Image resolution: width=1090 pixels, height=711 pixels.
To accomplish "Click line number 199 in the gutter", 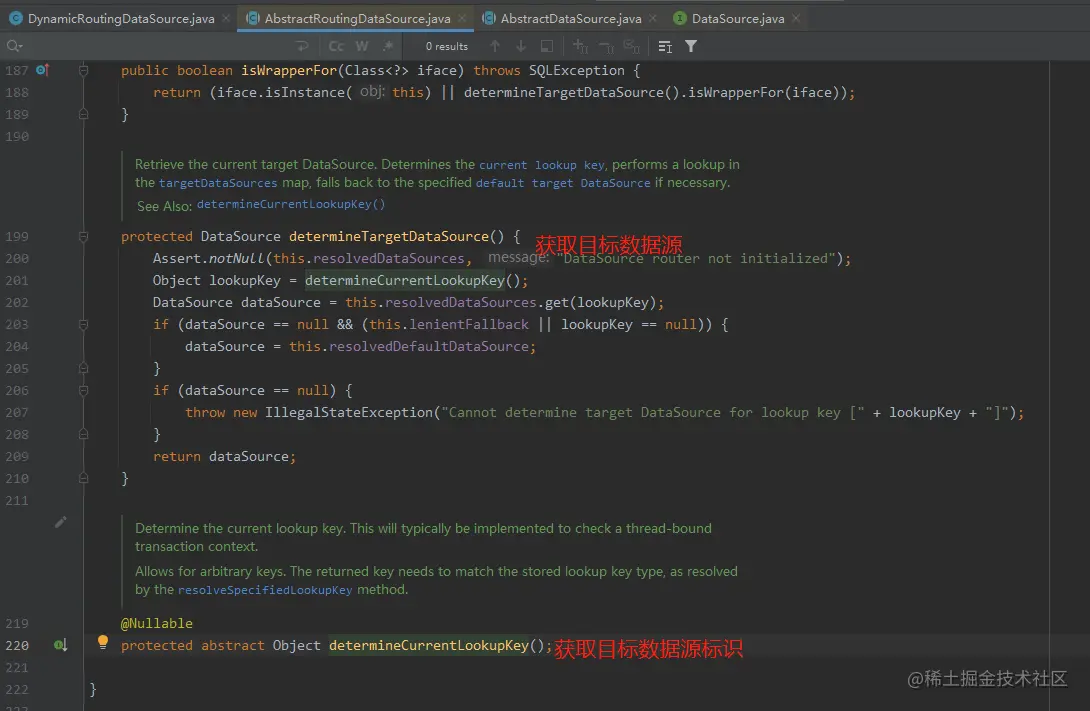I will (x=17, y=236).
